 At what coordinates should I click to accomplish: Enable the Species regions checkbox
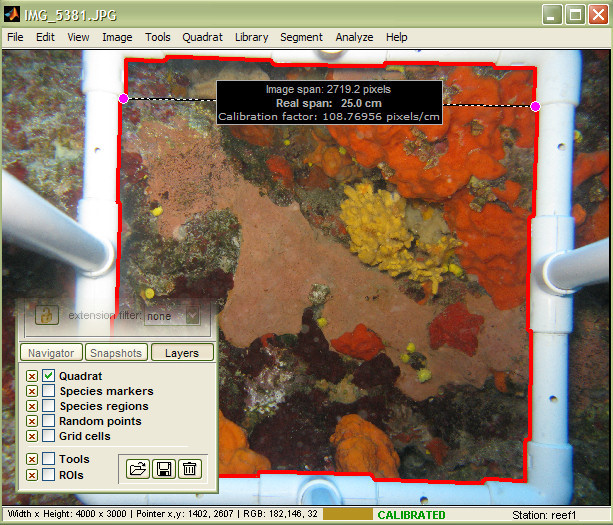point(48,406)
